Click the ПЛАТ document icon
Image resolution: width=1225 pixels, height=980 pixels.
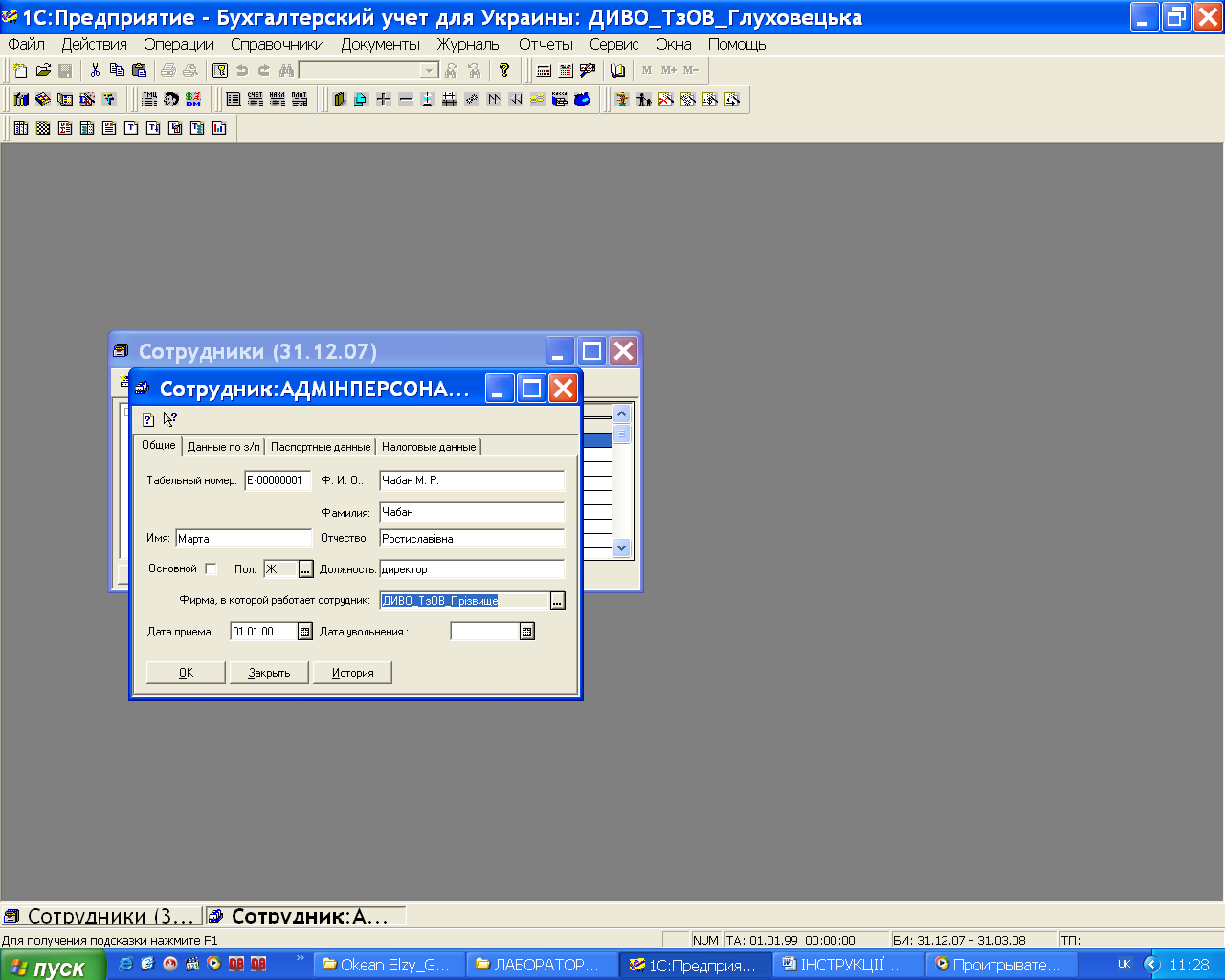(x=299, y=99)
